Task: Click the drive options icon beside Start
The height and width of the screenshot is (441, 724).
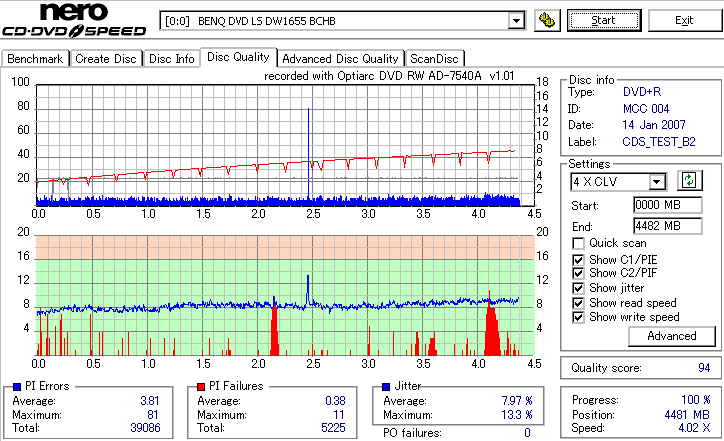Action: [547, 20]
